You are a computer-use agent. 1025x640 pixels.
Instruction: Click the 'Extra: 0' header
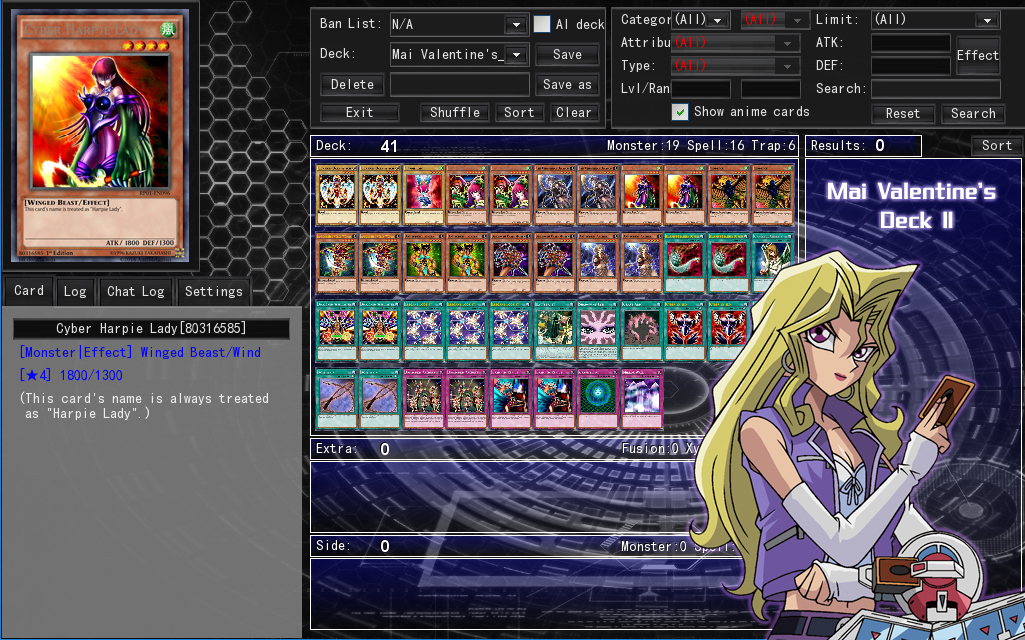(x=353, y=449)
